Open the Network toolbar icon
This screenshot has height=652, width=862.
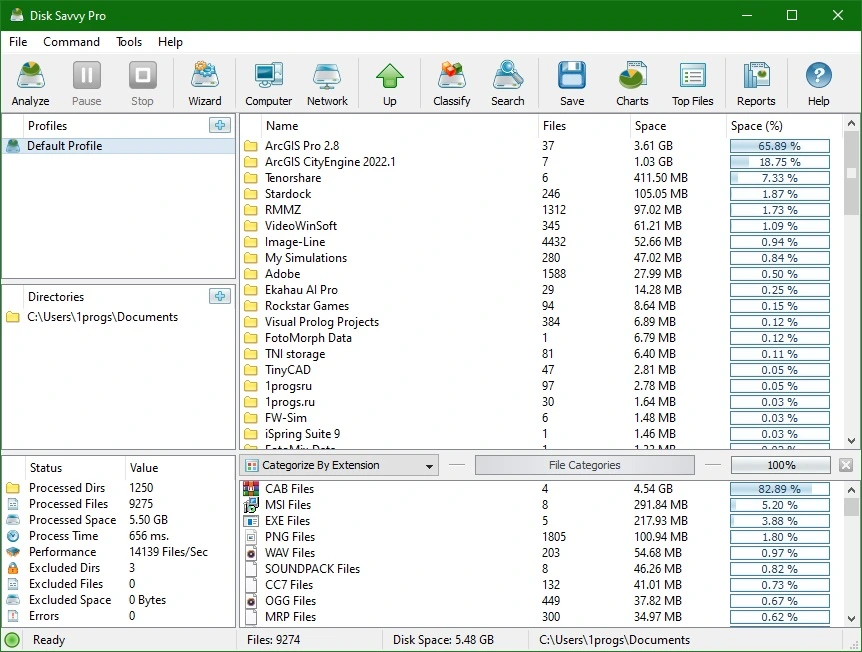(327, 84)
